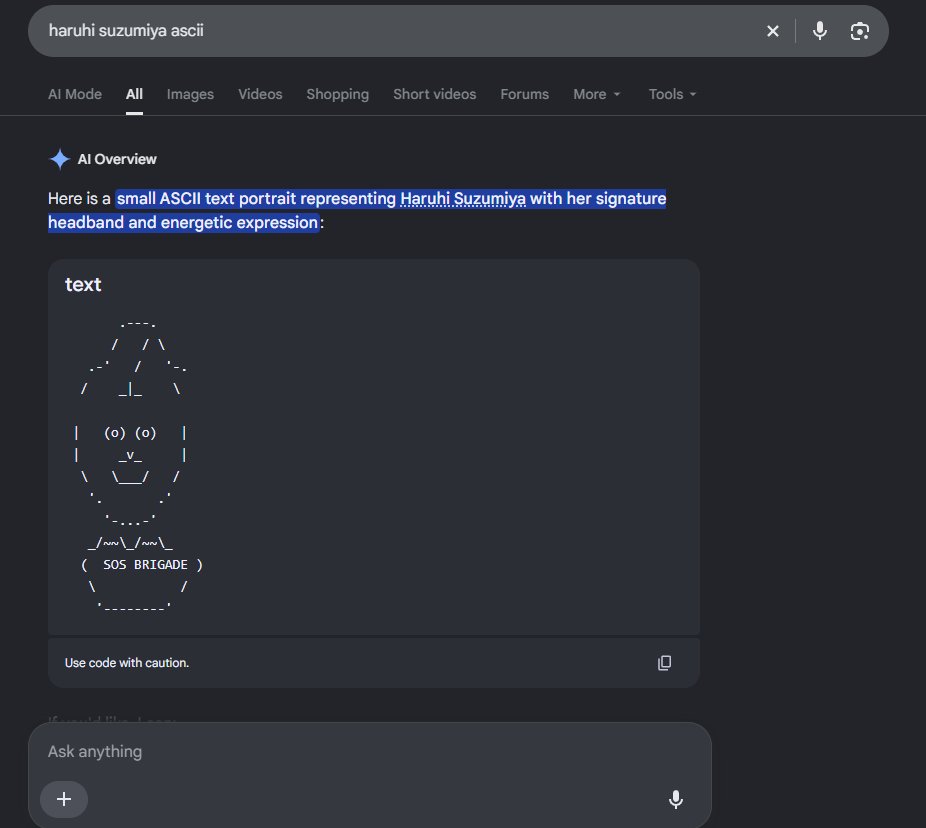Start voice search in the top search bar
926x828 pixels.
pos(820,31)
